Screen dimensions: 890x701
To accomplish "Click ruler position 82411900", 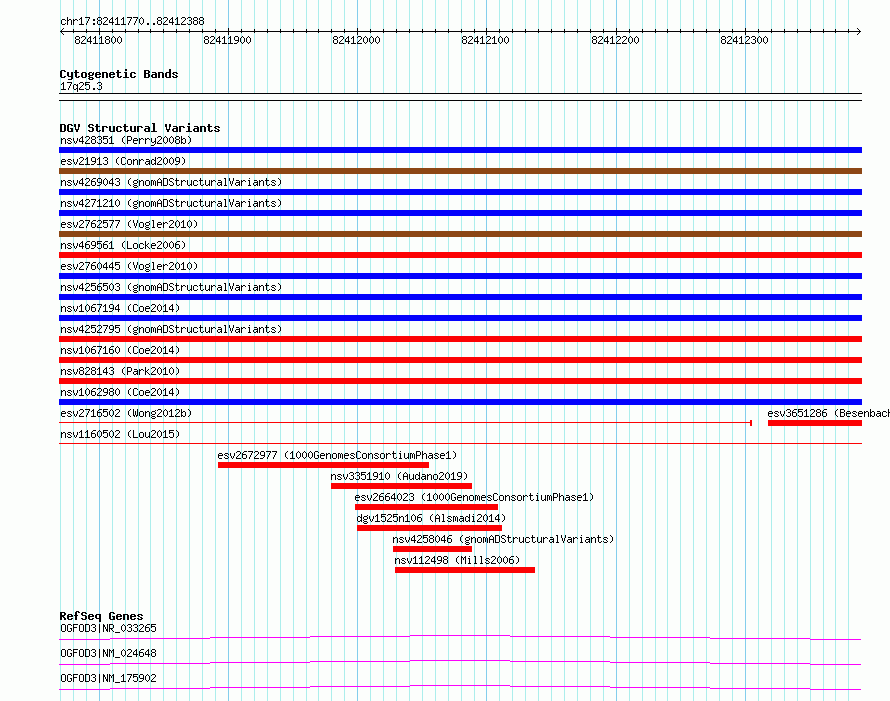I will [227, 40].
